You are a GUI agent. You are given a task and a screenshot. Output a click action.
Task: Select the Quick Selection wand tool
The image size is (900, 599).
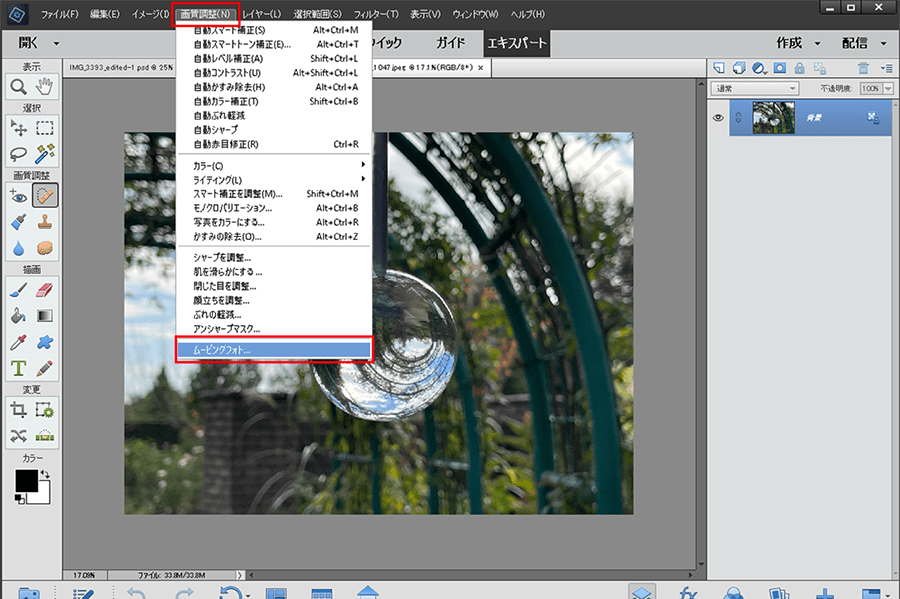pos(44,153)
